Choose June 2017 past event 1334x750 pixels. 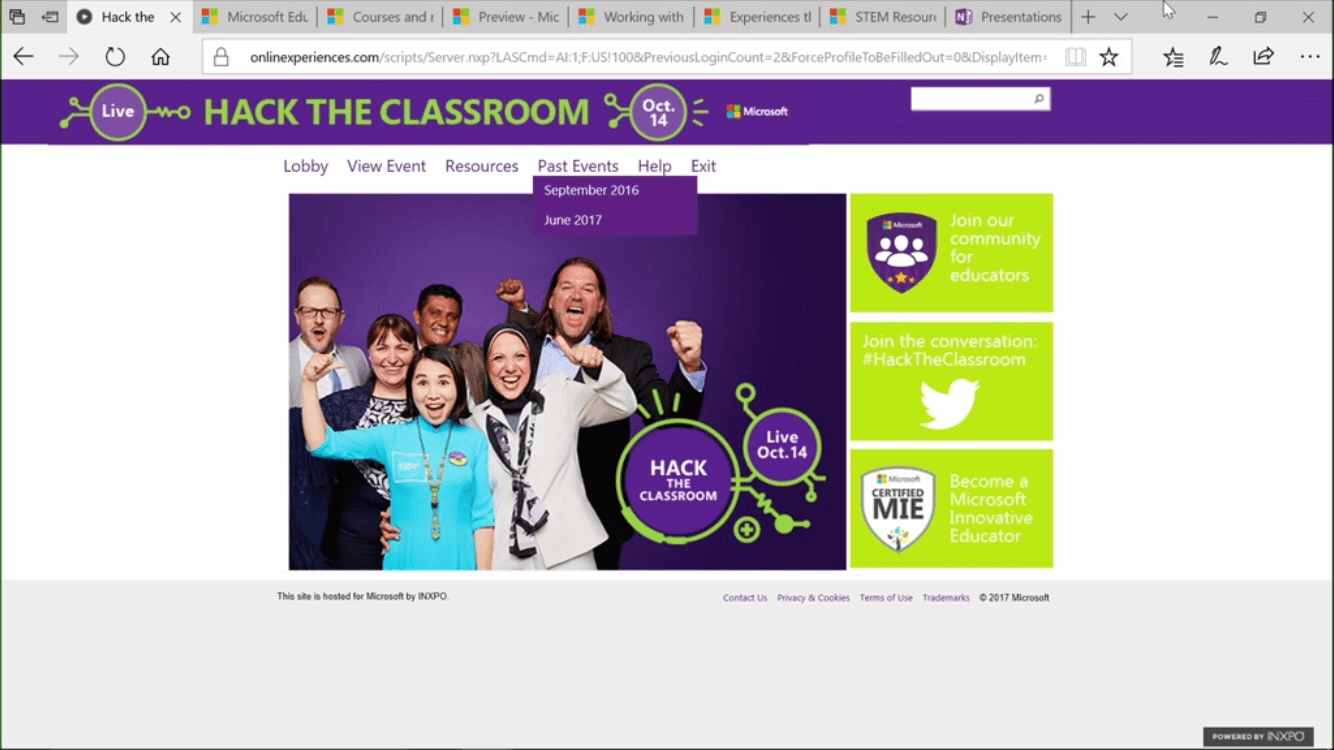click(x=573, y=220)
